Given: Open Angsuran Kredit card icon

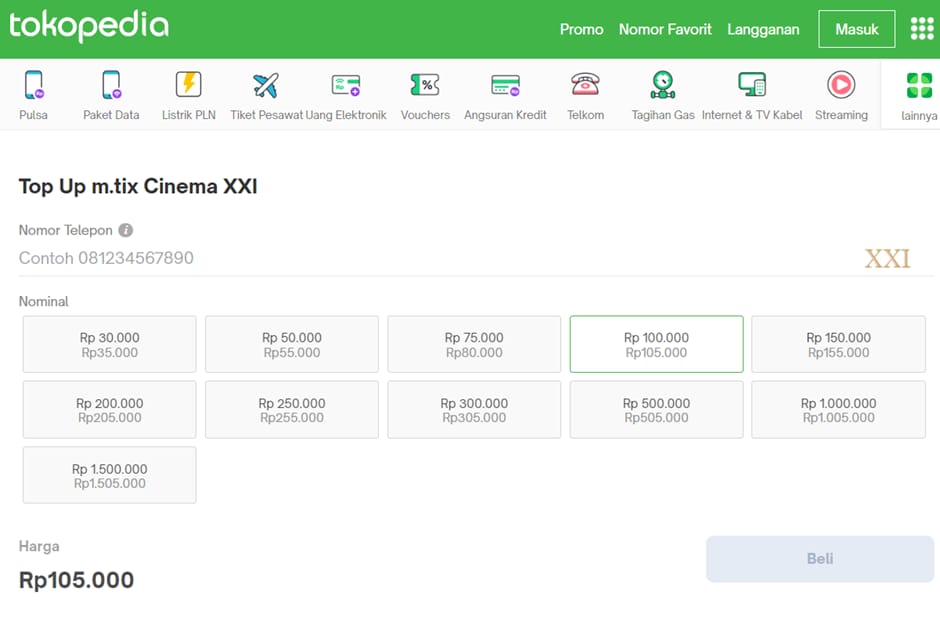Looking at the screenshot, I should [505, 85].
